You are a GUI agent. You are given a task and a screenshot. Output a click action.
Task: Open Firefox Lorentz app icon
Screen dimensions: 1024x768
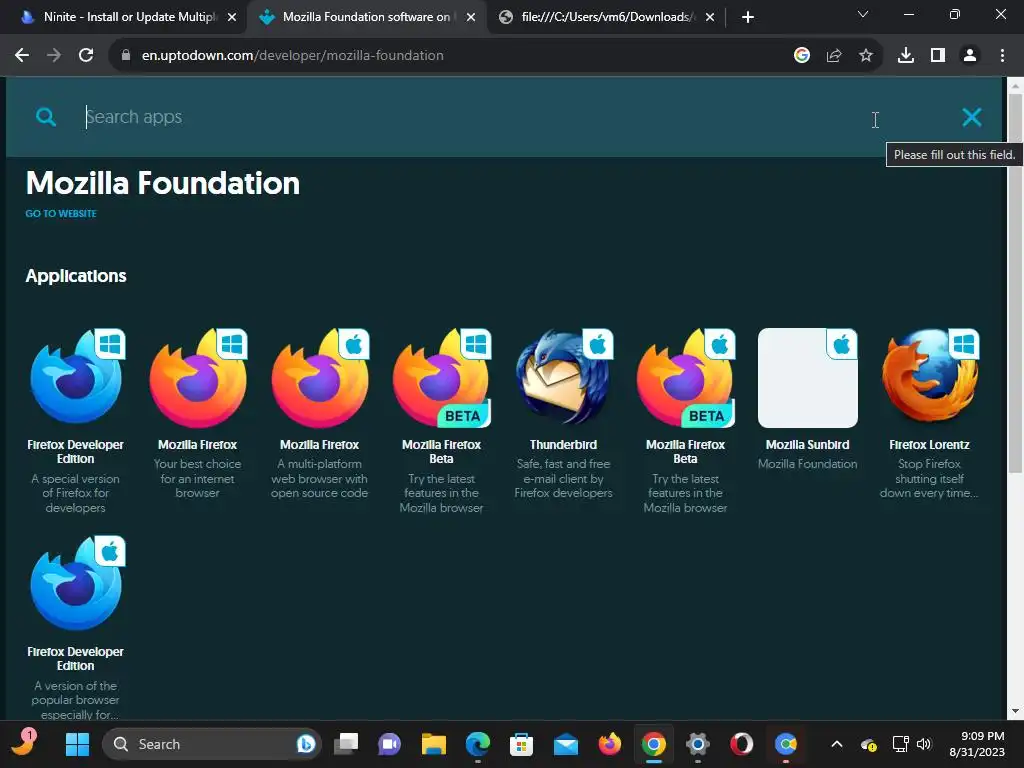click(x=930, y=378)
